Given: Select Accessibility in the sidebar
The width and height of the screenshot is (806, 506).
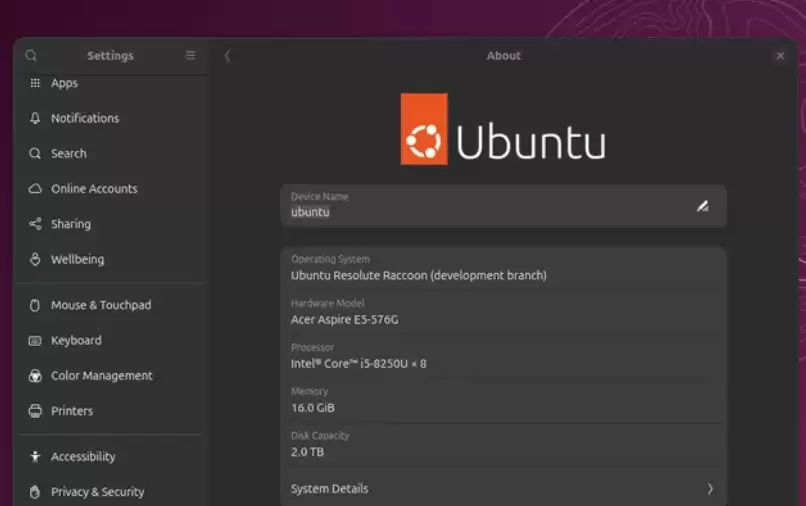Looking at the screenshot, I should (x=112, y=457).
